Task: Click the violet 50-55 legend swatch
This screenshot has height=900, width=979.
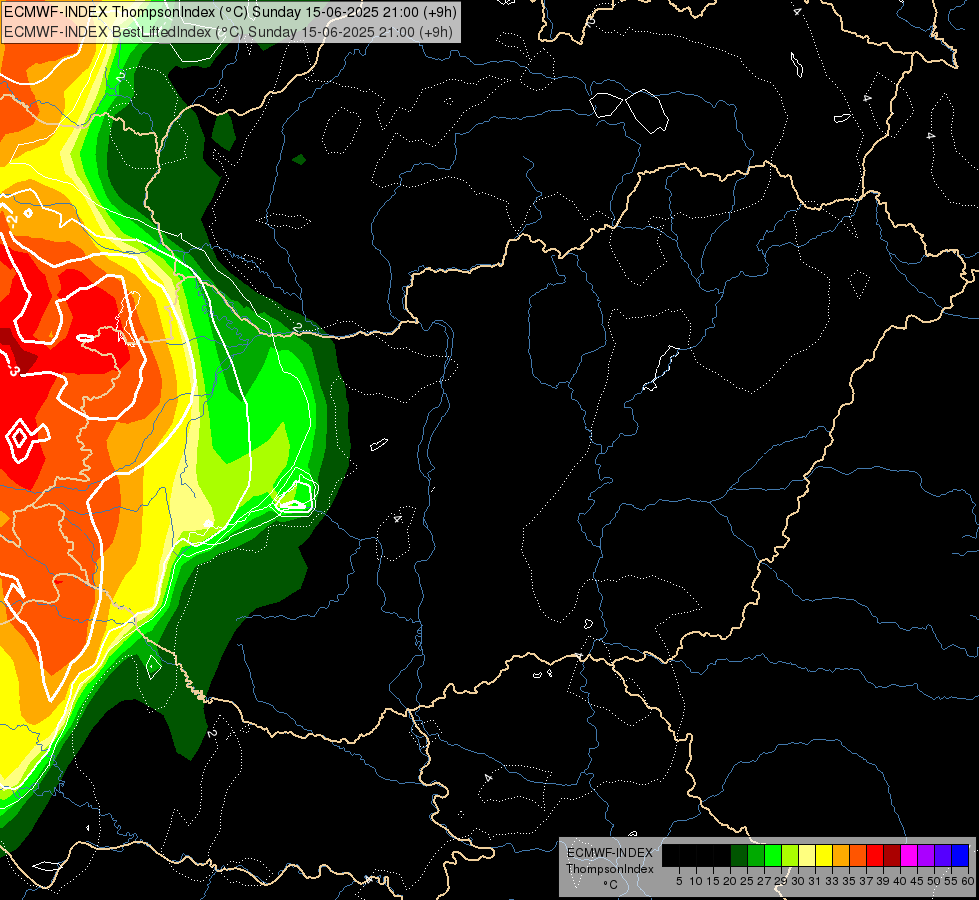Action: (943, 855)
